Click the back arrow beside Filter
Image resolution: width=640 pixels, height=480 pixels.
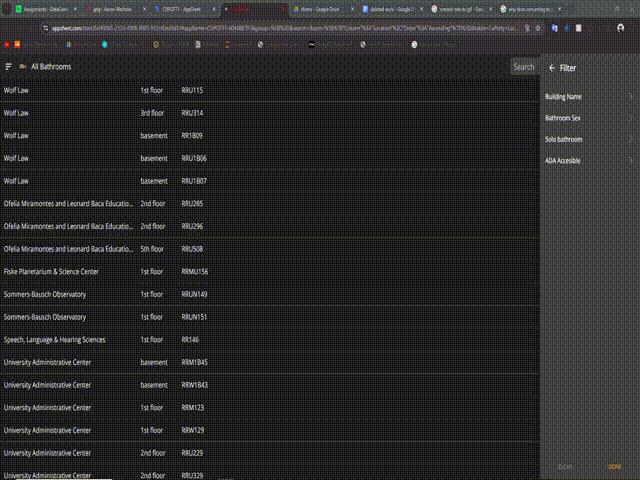(x=551, y=68)
